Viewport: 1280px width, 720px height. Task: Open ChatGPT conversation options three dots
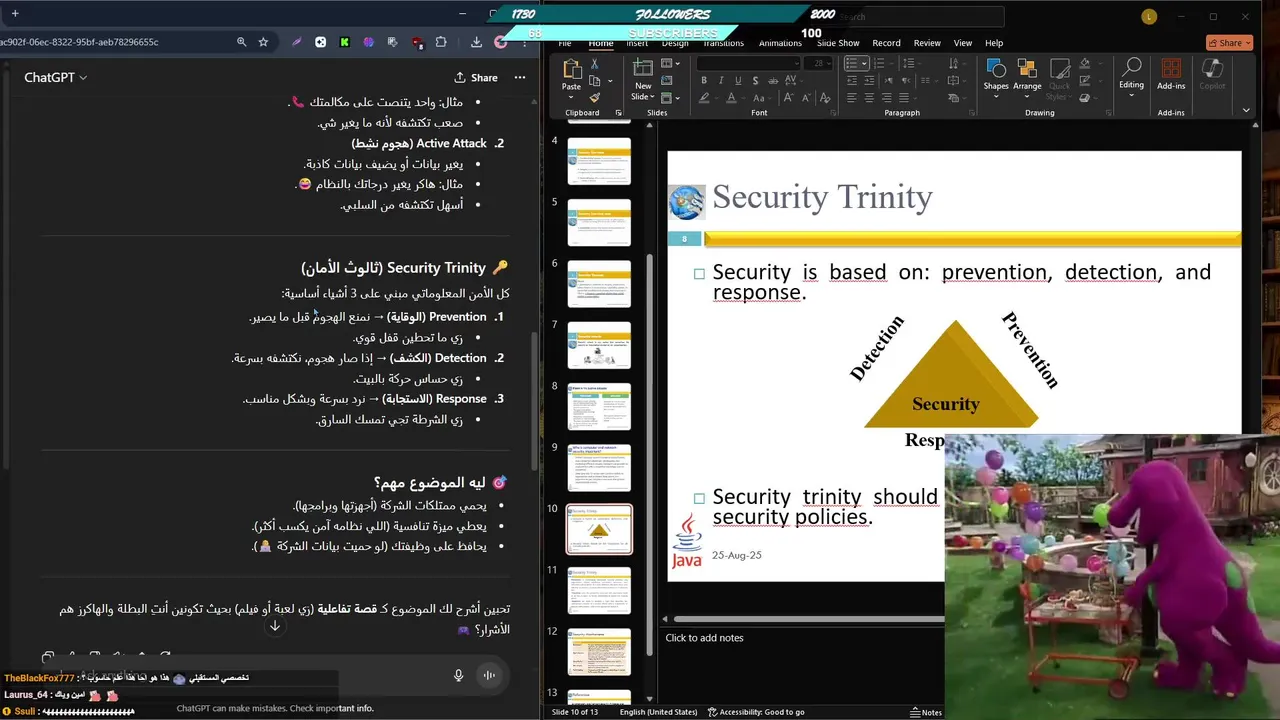click(520, 77)
